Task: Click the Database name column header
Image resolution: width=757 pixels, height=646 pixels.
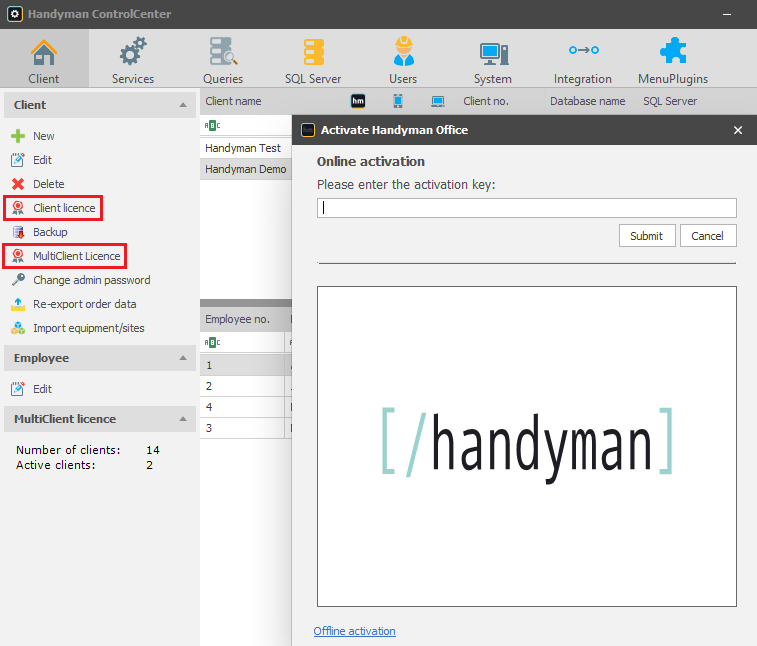Action: pyautogui.click(x=588, y=101)
